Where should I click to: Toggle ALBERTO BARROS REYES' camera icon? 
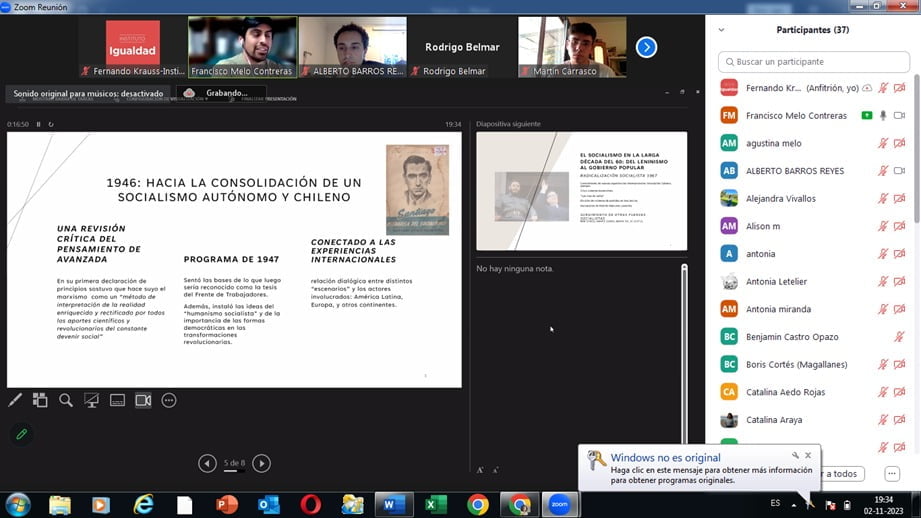click(x=899, y=171)
